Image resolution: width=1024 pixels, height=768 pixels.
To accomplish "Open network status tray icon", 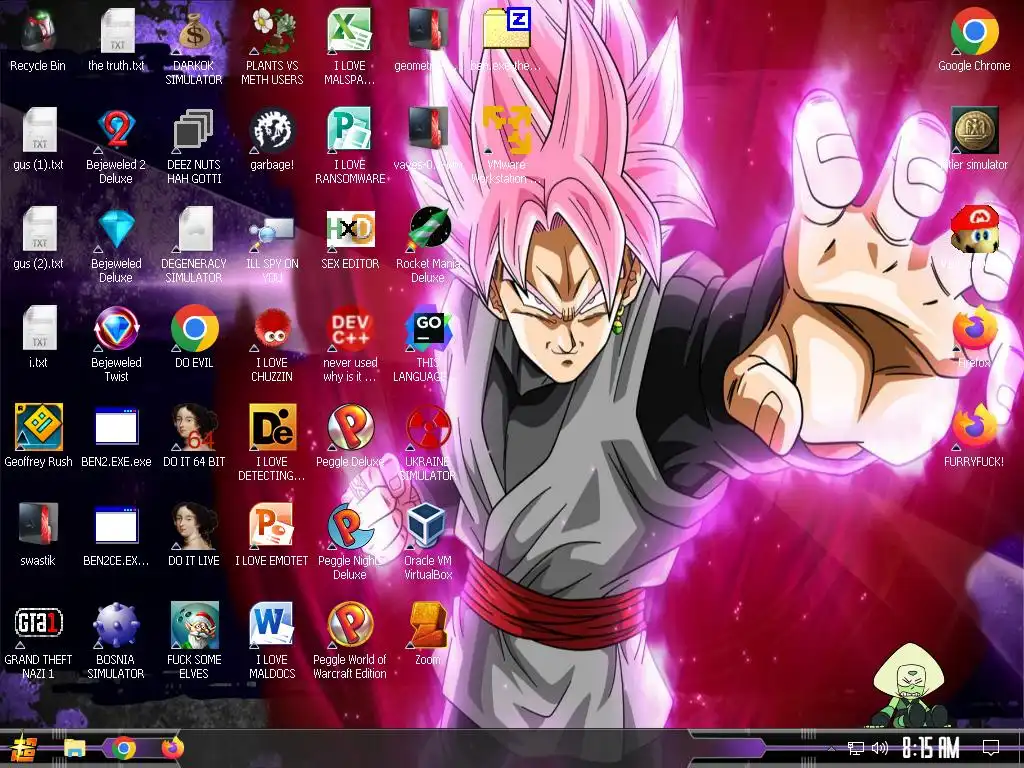I will tap(855, 748).
